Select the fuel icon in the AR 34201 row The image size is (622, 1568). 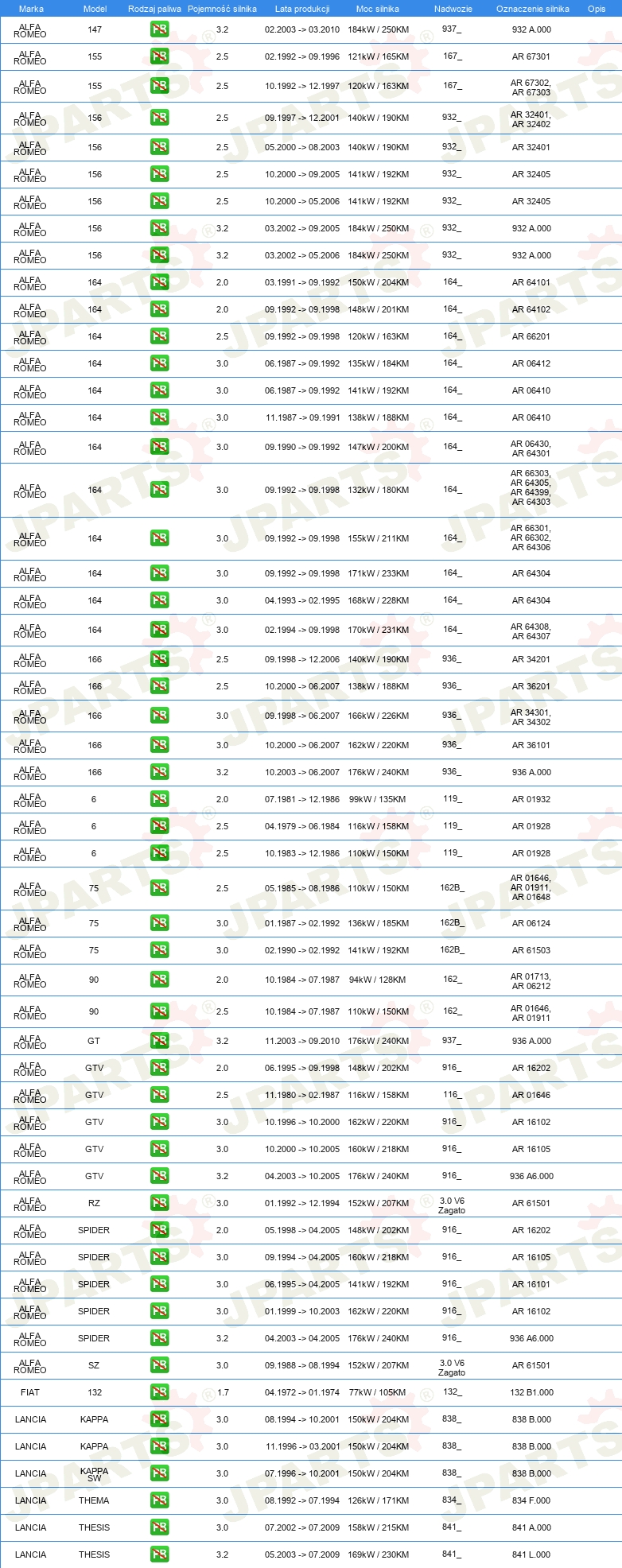pyautogui.click(x=159, y=659)
